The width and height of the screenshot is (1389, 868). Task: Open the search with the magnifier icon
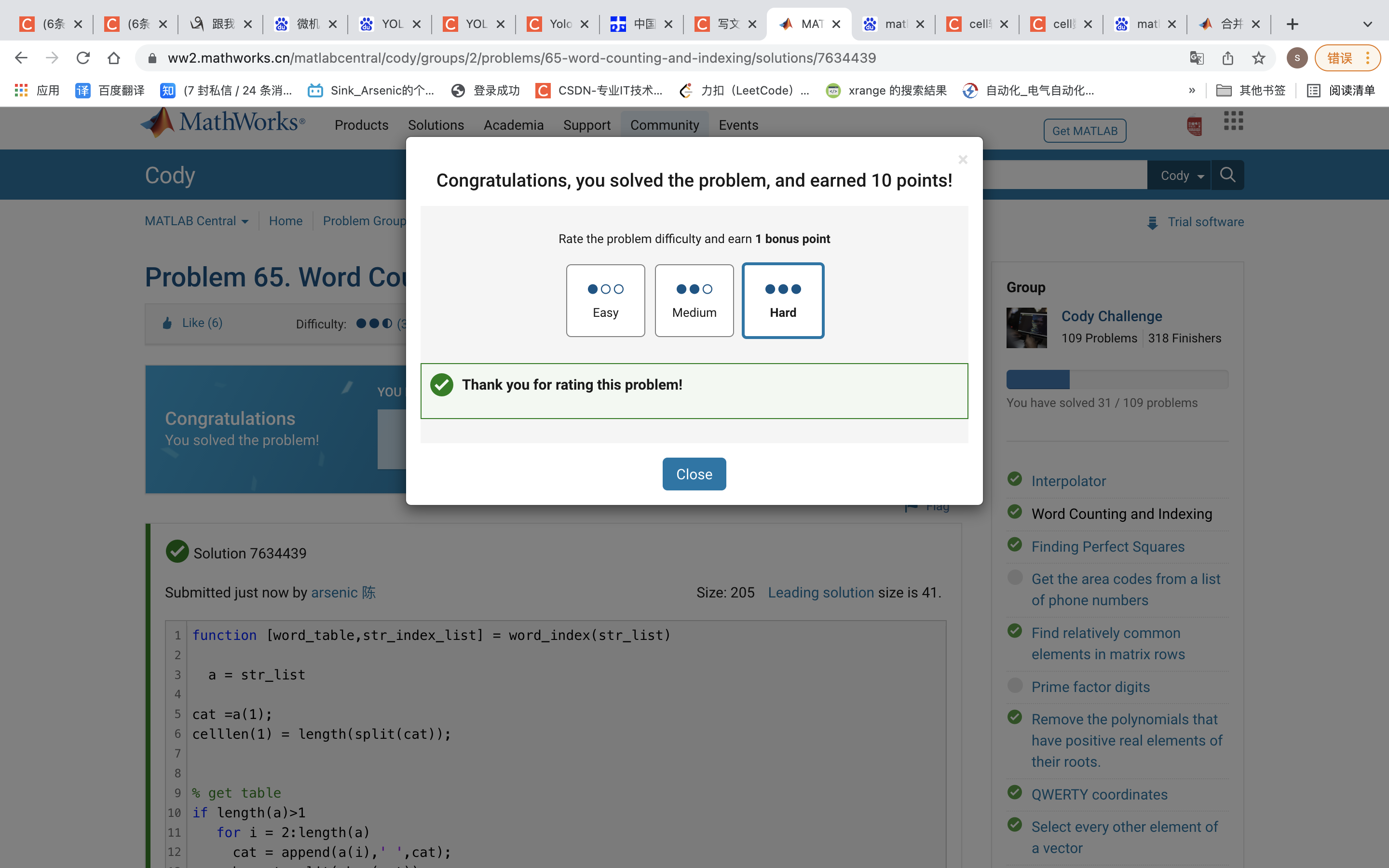[x=1227, y=175]
